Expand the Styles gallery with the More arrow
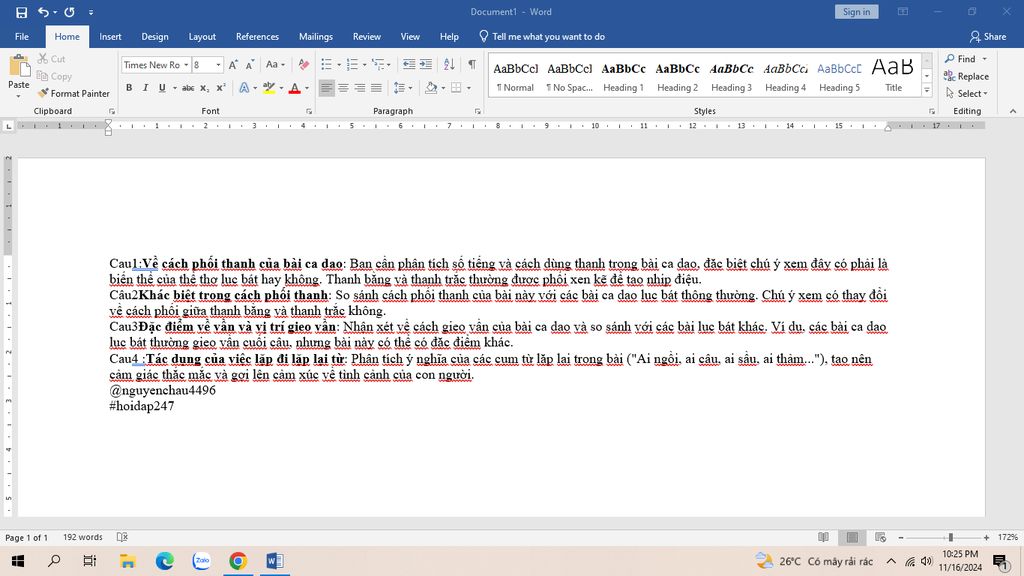The height and width of the screenshot is (576, 1024). (926, 90)
